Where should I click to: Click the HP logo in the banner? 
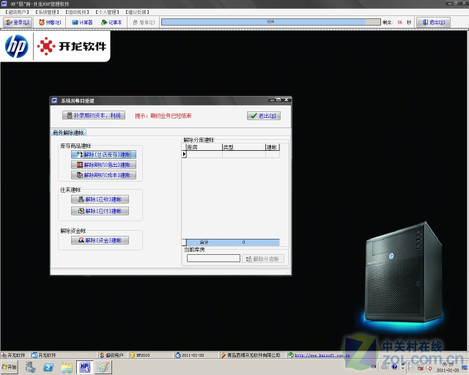17,46
